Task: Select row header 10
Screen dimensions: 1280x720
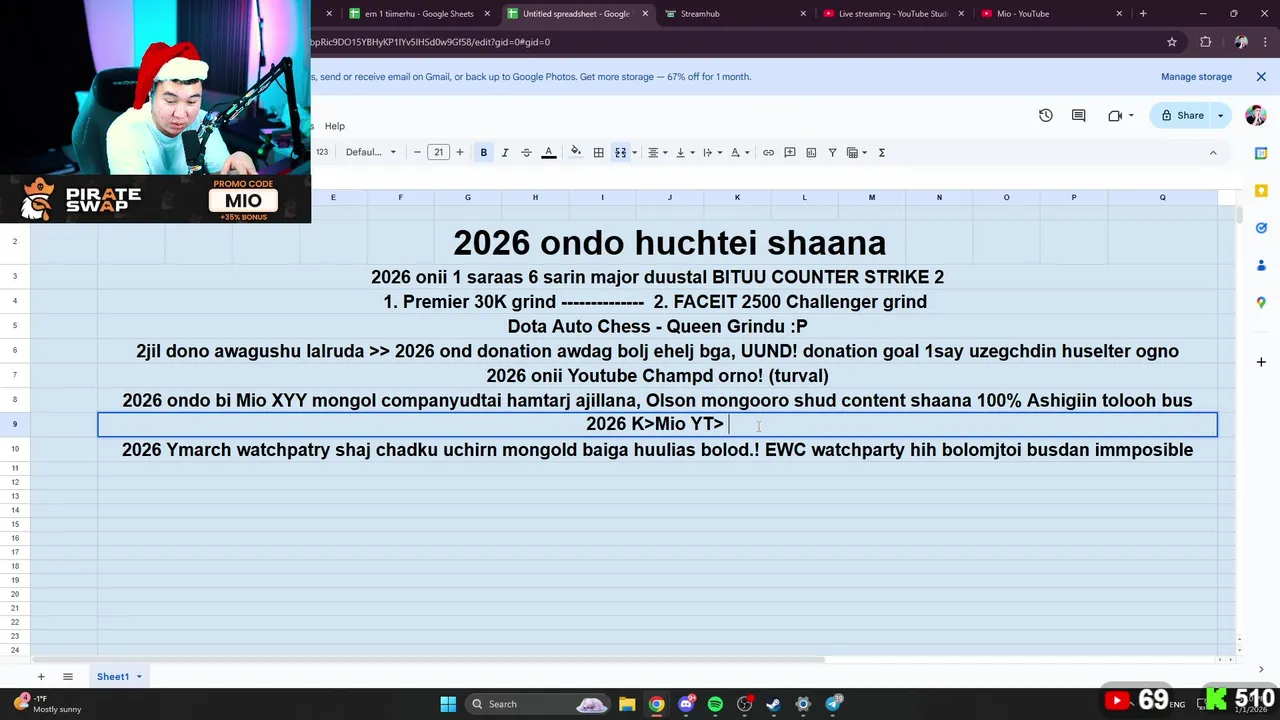Action: click(x=15, y=449)
